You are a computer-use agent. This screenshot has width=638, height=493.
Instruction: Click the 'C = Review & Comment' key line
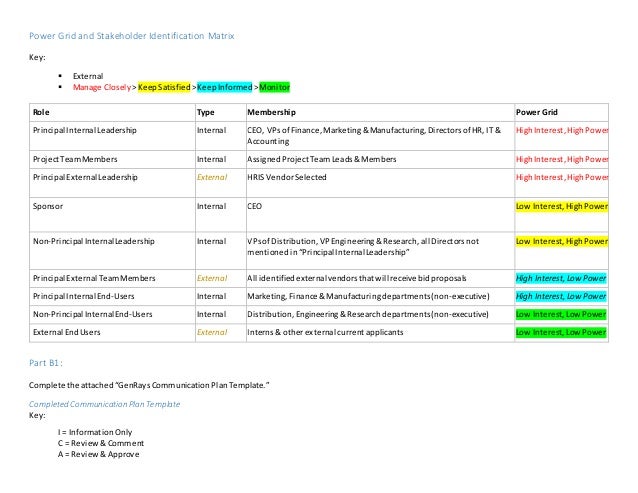coord(101,443)
